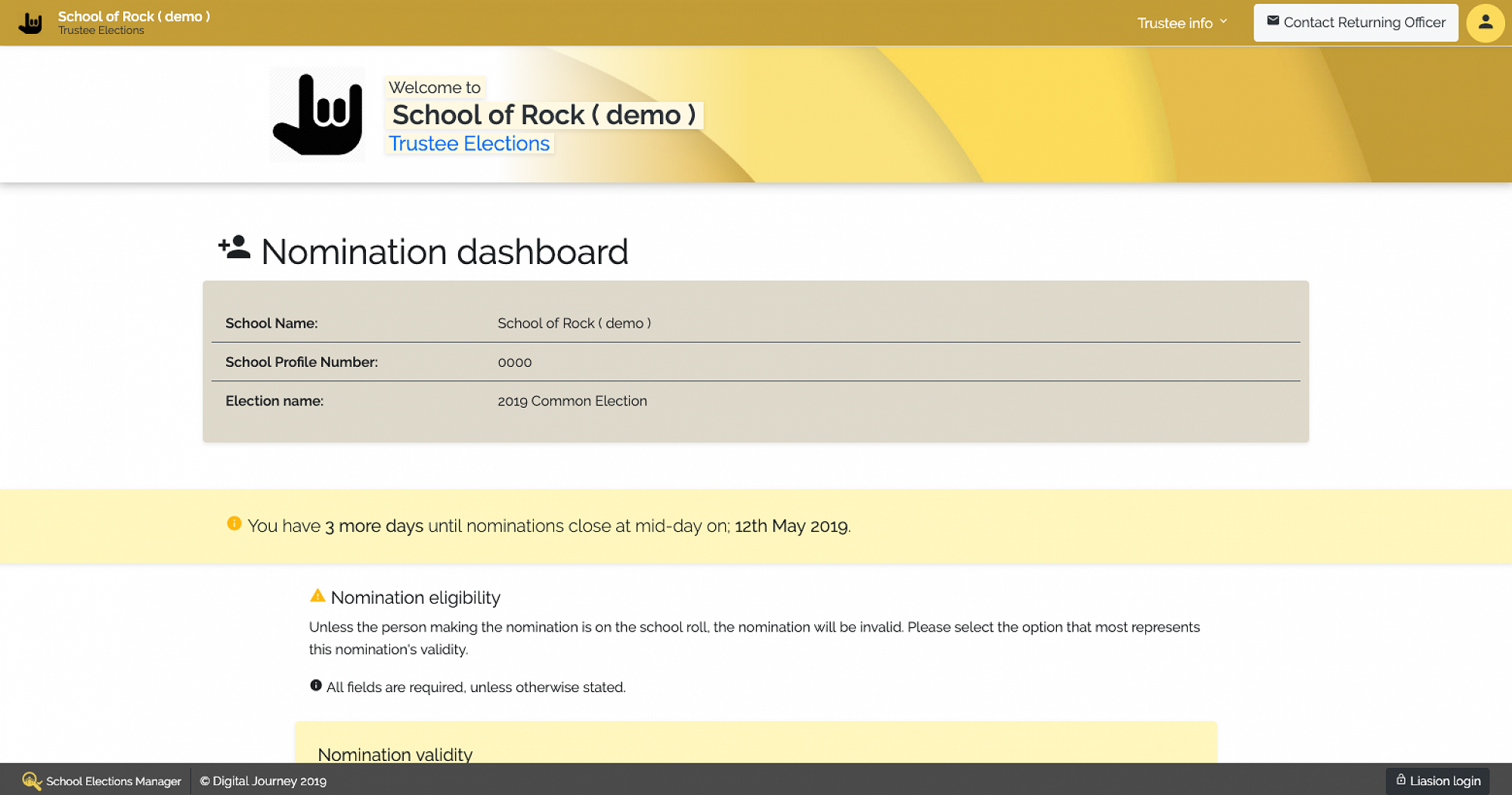Open the Liasion login button in footer
The width and height of the screenshot is (1512, 795).
(1438, 781)
